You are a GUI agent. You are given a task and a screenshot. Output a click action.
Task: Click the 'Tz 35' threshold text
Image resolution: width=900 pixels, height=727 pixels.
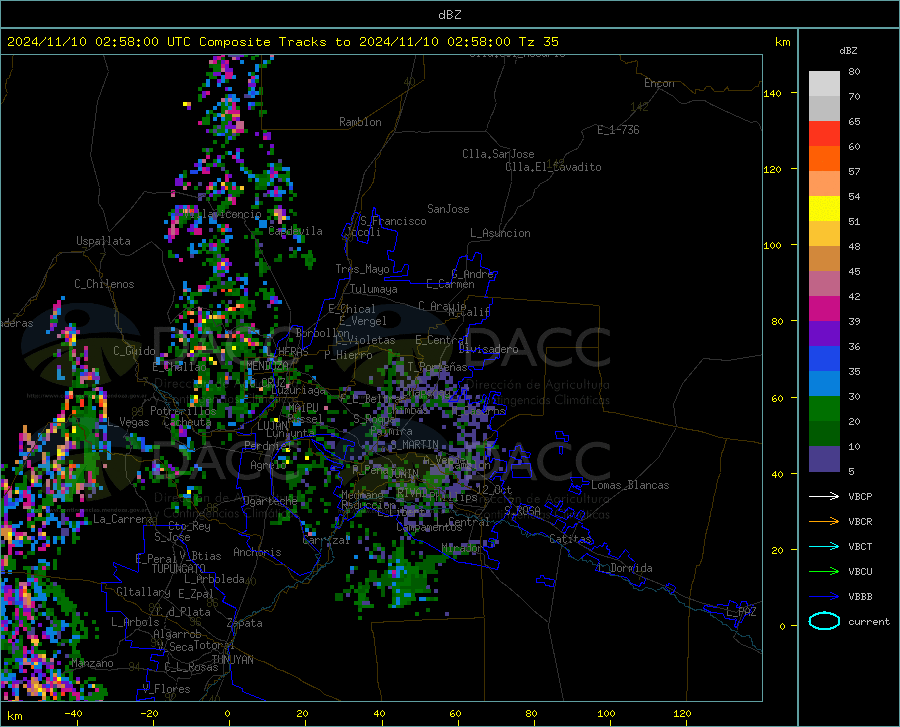(x=538, y=42)
